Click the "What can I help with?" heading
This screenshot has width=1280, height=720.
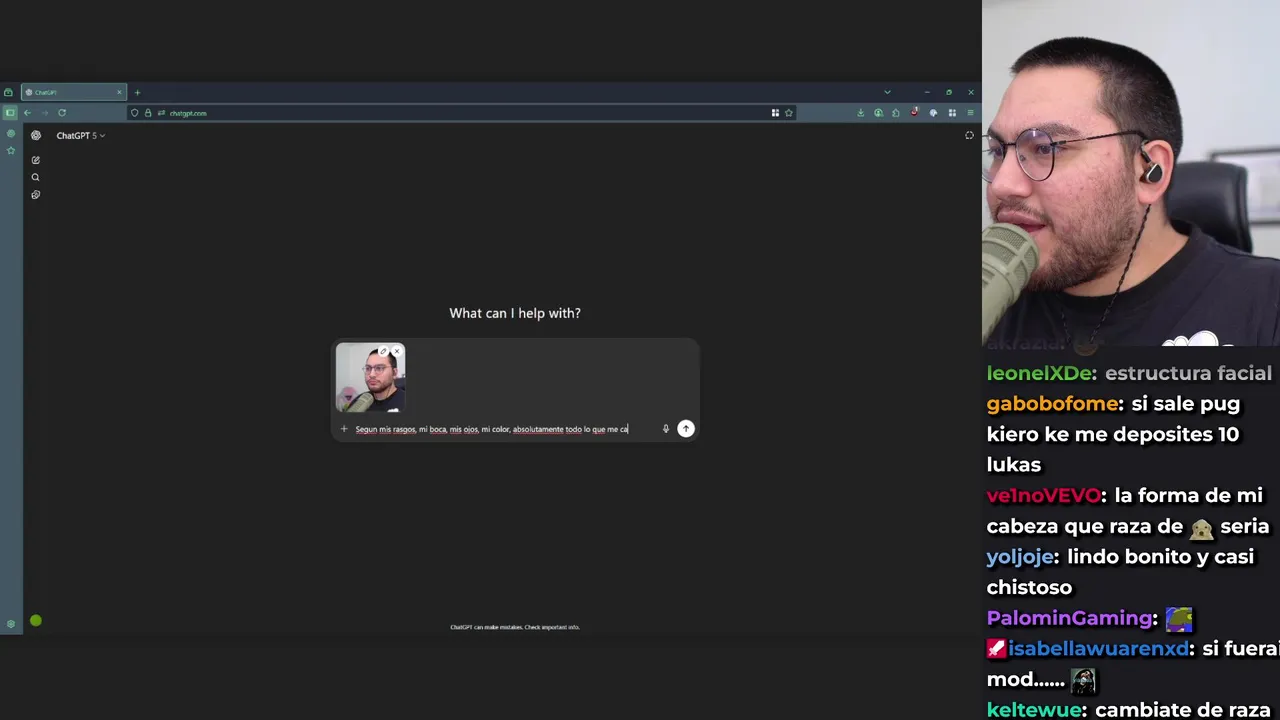(515, 313)
